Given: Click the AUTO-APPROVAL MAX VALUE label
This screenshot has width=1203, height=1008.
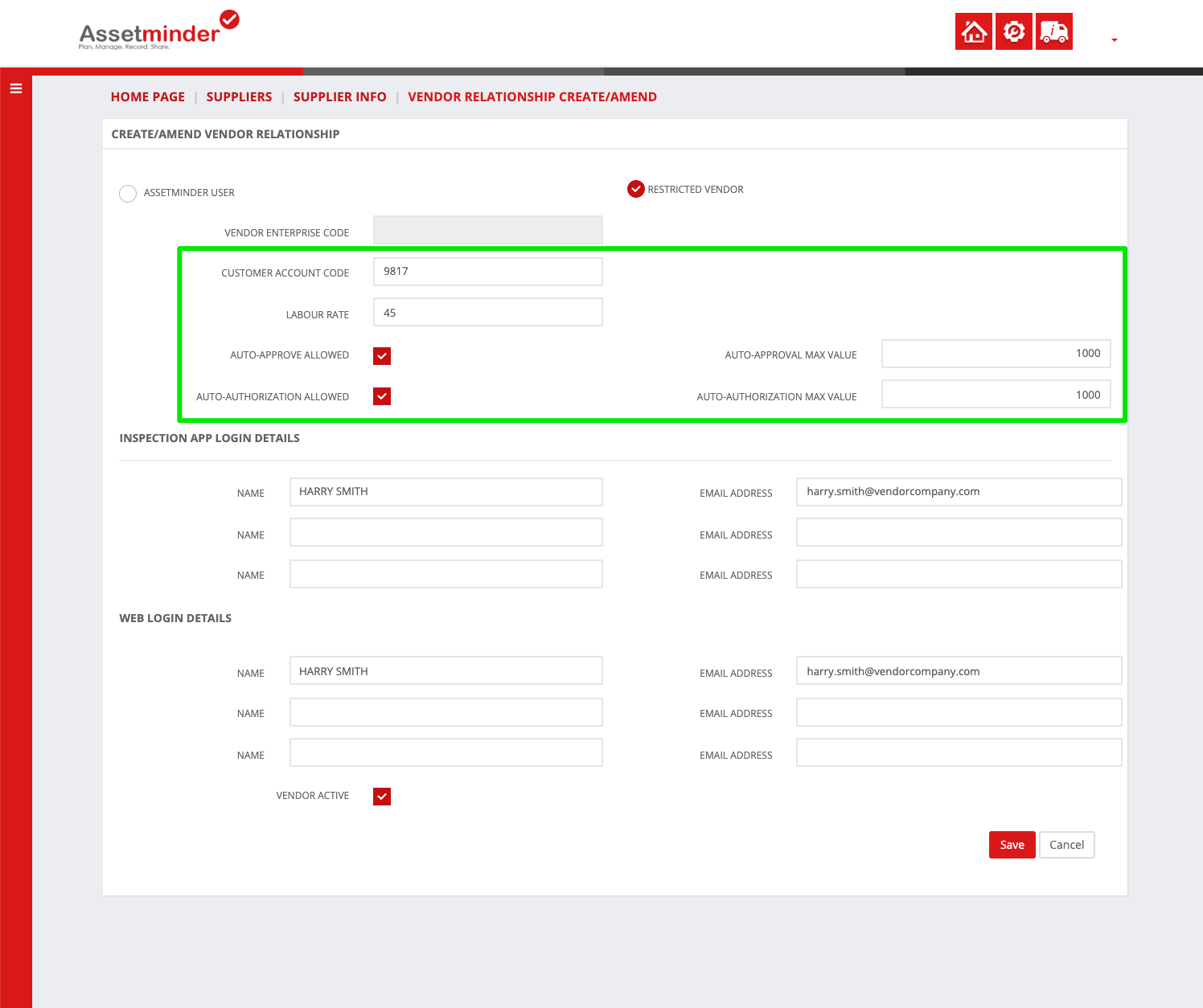Looking at the screenshot, I should click(791, 355).
